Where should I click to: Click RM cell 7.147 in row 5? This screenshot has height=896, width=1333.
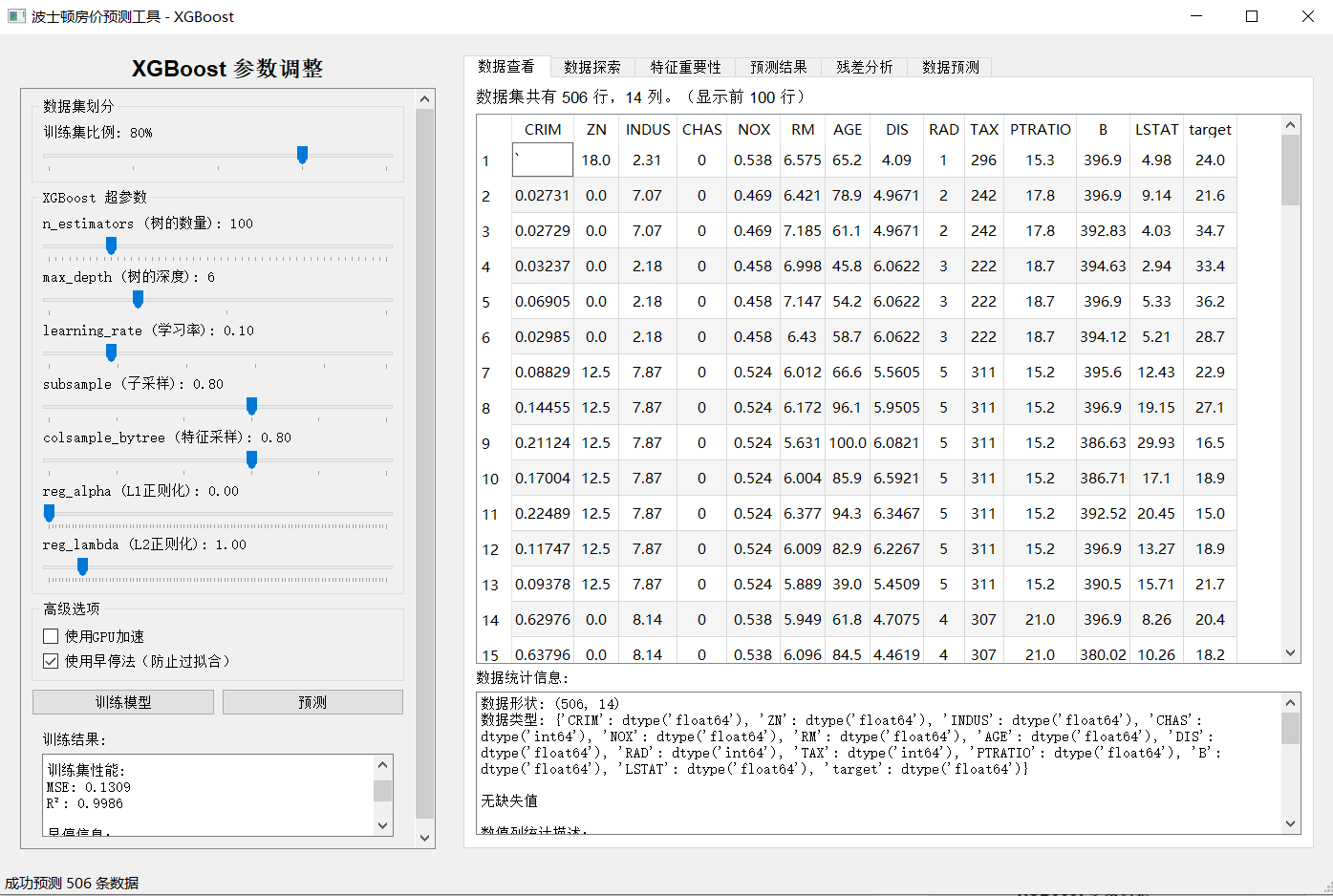(803, 301)
